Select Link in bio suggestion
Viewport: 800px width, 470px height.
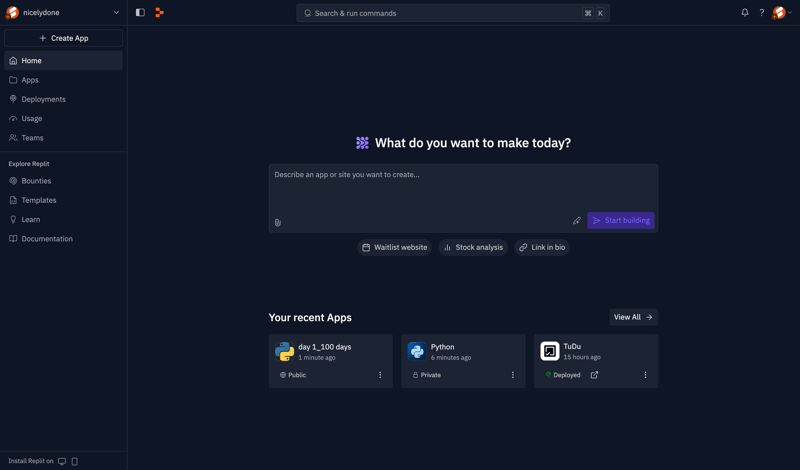(542, 248)
